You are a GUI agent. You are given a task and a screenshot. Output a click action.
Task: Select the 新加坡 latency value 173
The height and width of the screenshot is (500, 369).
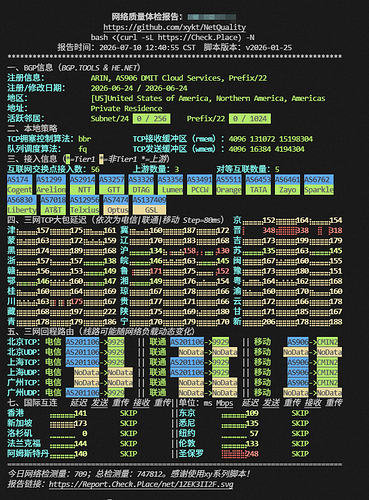pyautogui.click(x=80, y=423)
